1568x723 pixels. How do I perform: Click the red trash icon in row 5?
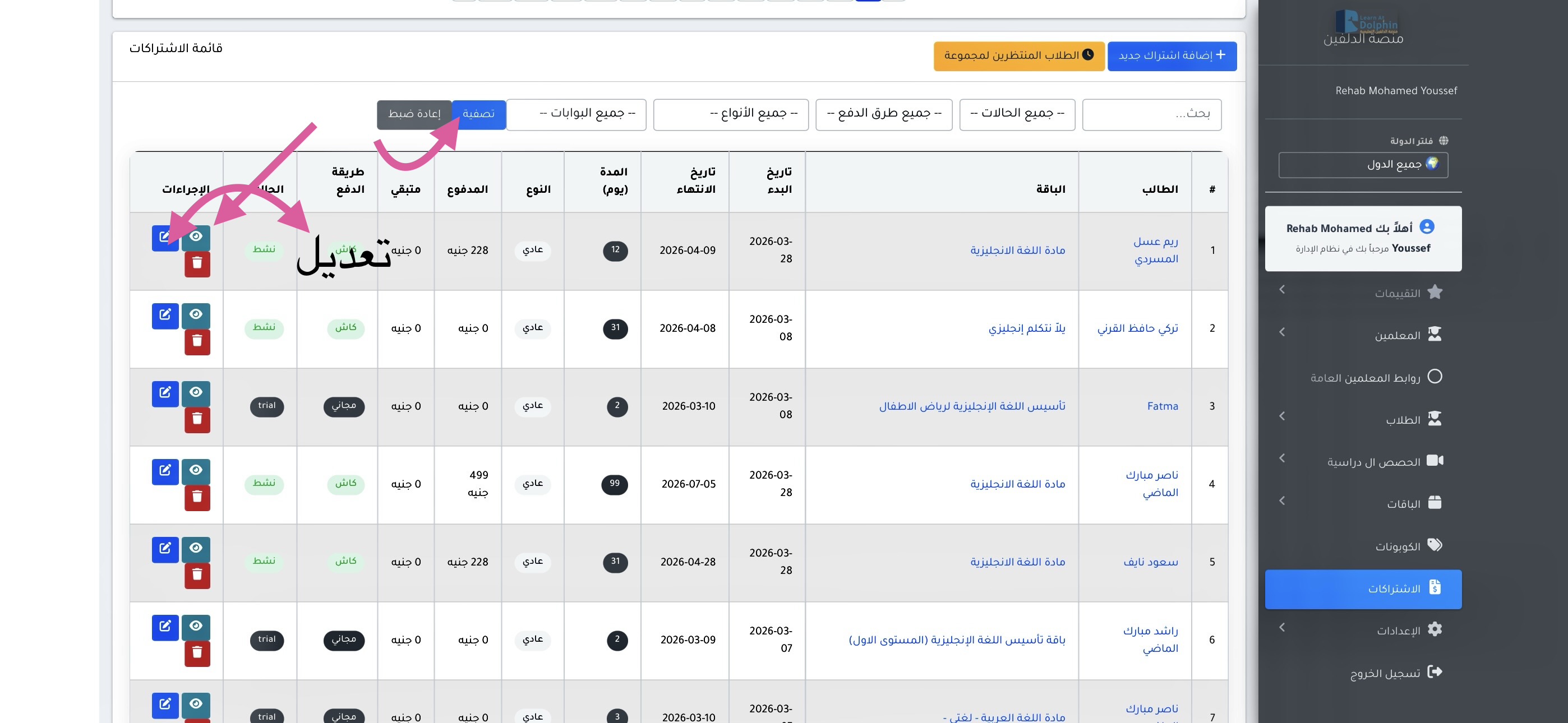(197, 575)
